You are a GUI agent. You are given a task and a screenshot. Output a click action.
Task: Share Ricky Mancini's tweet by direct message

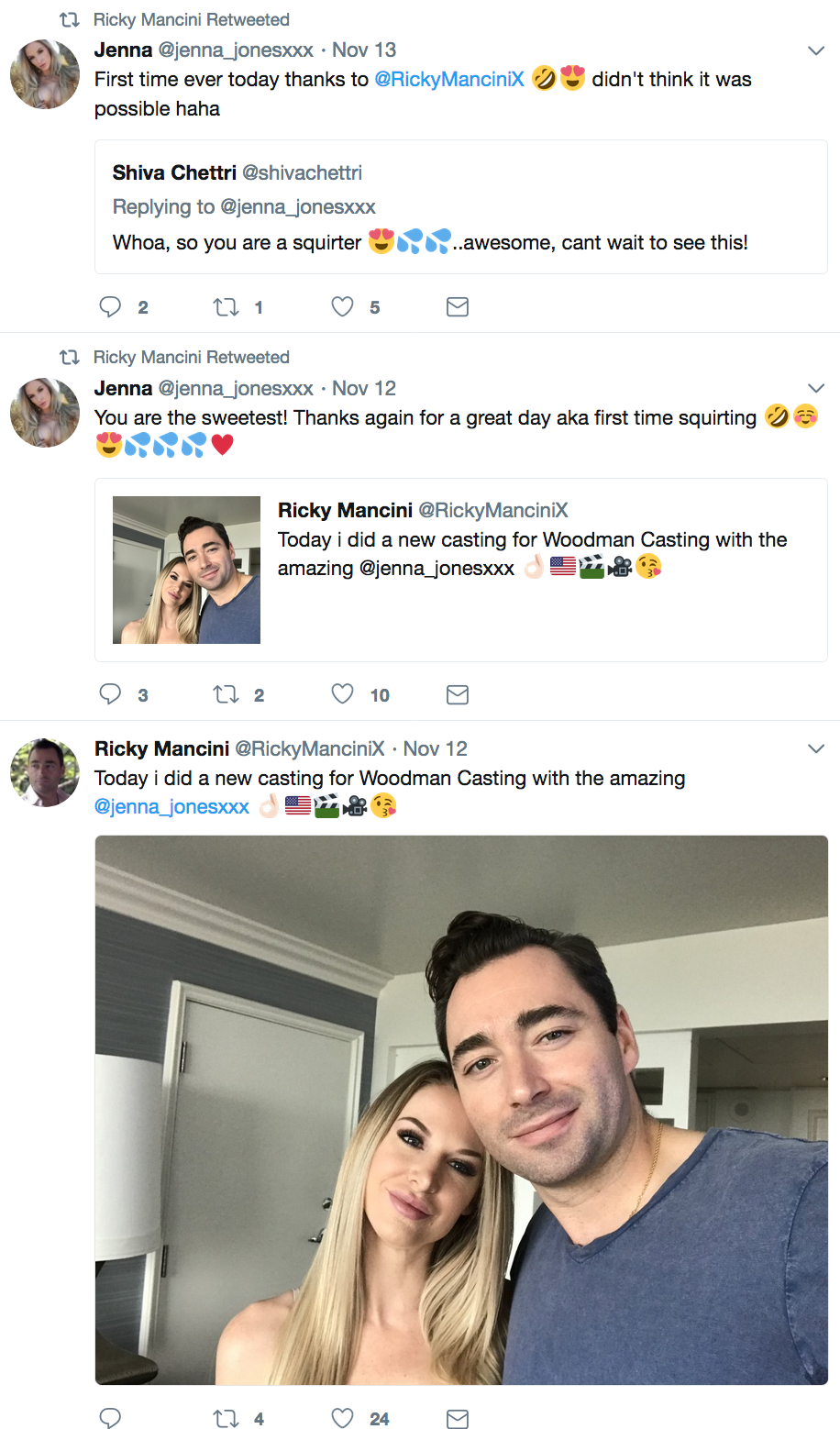click(457, 1418)
